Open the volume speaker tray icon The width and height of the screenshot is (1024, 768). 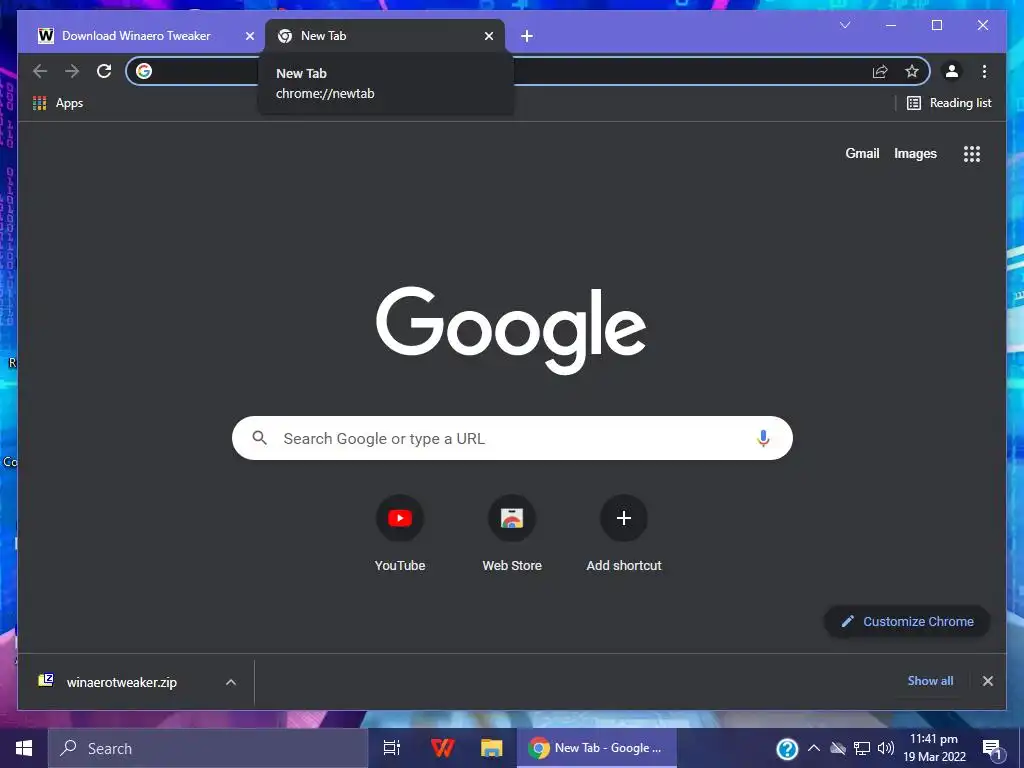click(886, 748)
